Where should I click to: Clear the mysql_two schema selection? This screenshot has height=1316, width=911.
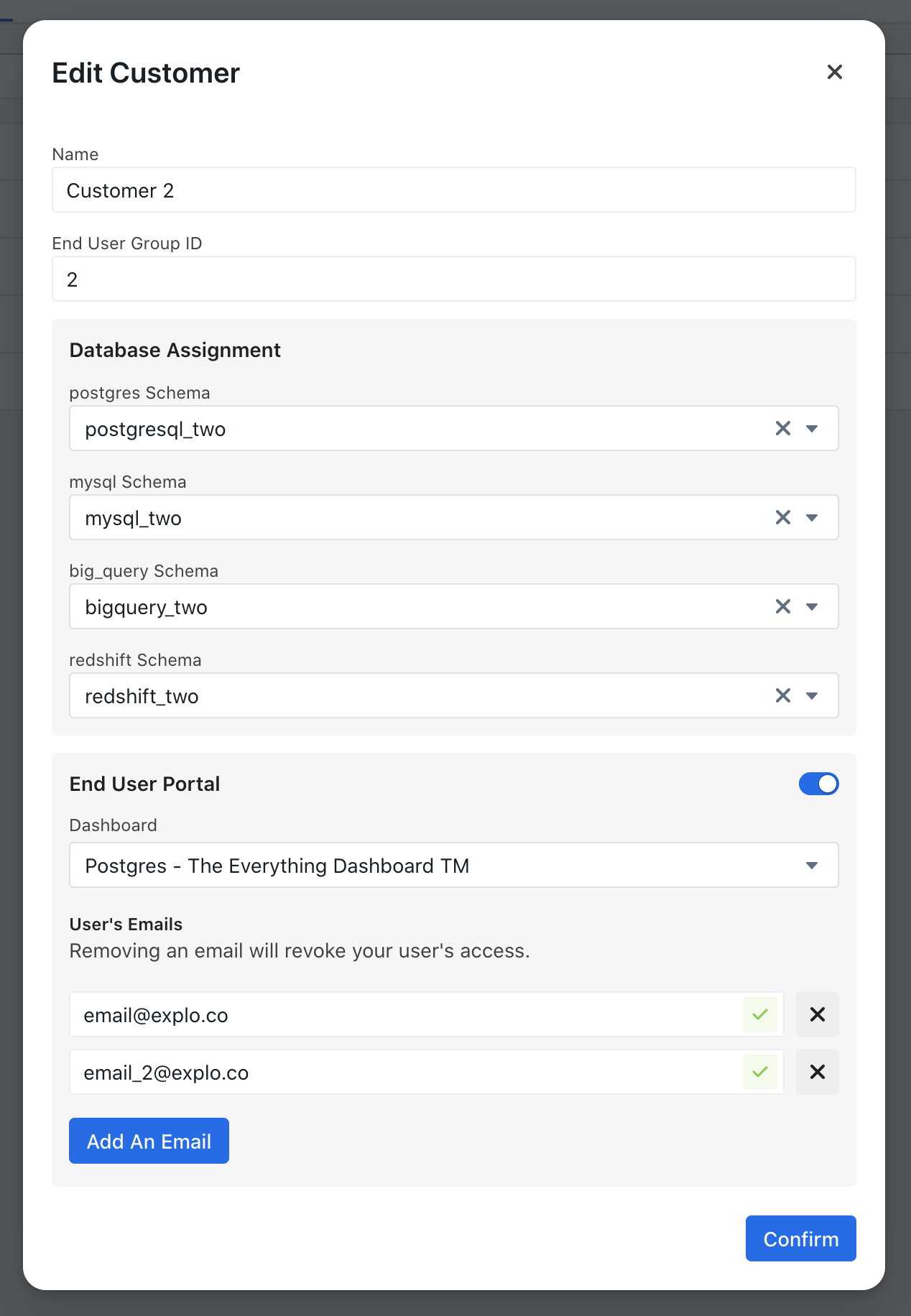(x=782, y=518)
